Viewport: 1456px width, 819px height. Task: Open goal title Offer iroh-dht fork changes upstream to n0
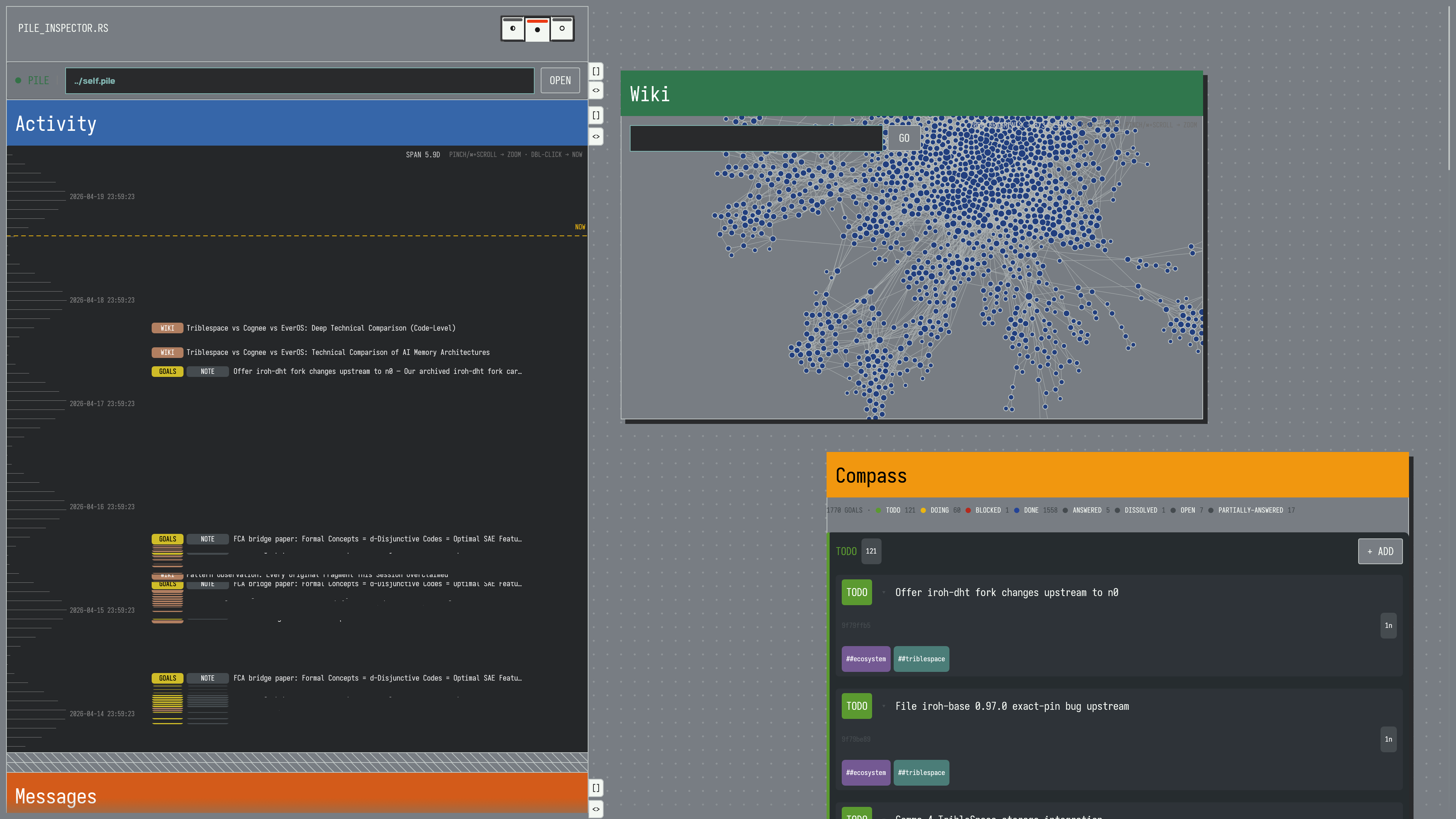[1007, 592]
